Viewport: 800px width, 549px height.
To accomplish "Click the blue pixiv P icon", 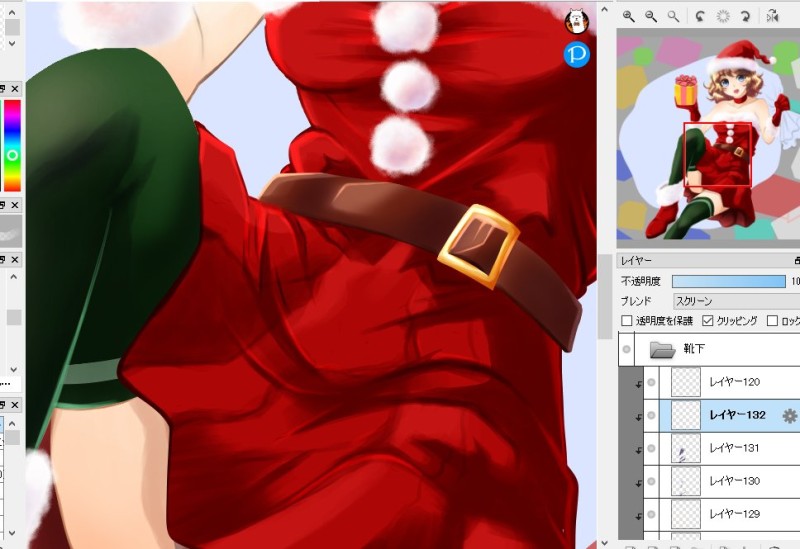I will (577, 54).
